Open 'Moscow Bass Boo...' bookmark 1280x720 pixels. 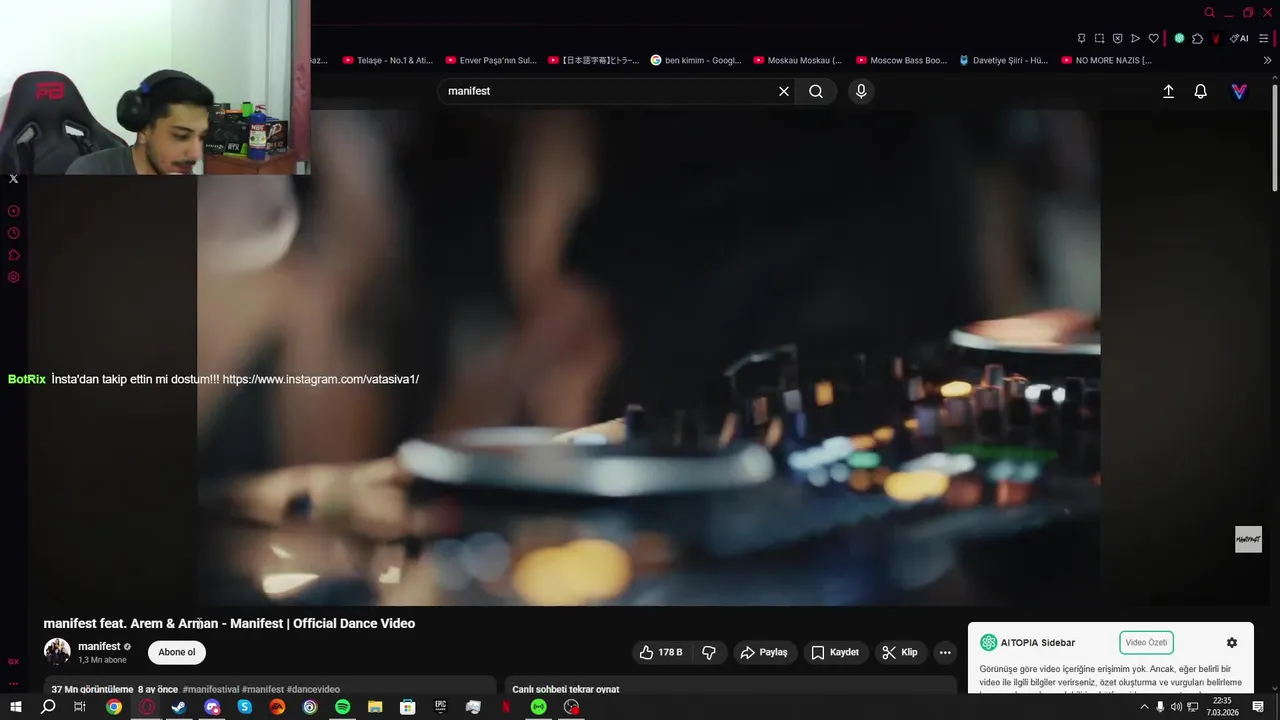tap(901, 60)
